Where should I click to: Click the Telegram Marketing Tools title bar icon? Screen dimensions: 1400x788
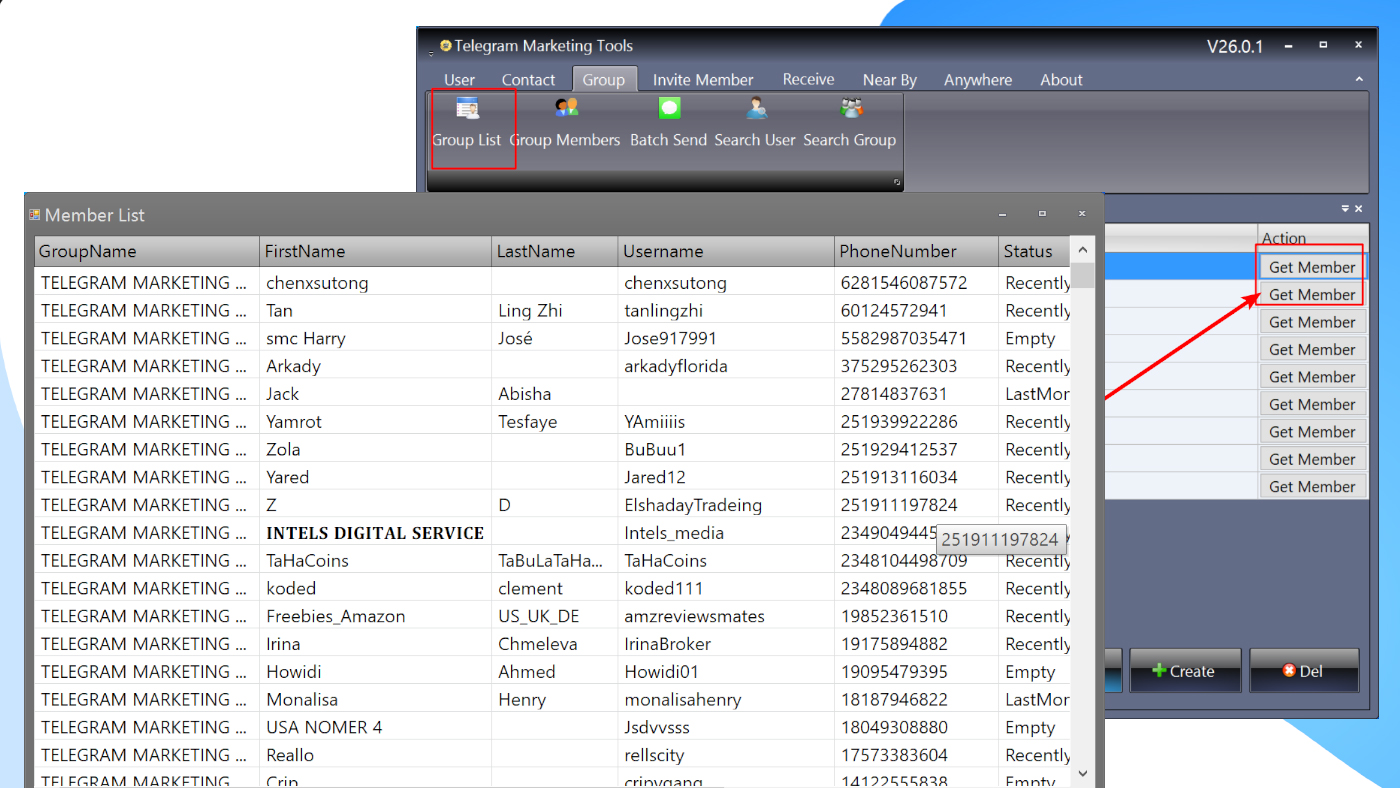tap(446, 45)
